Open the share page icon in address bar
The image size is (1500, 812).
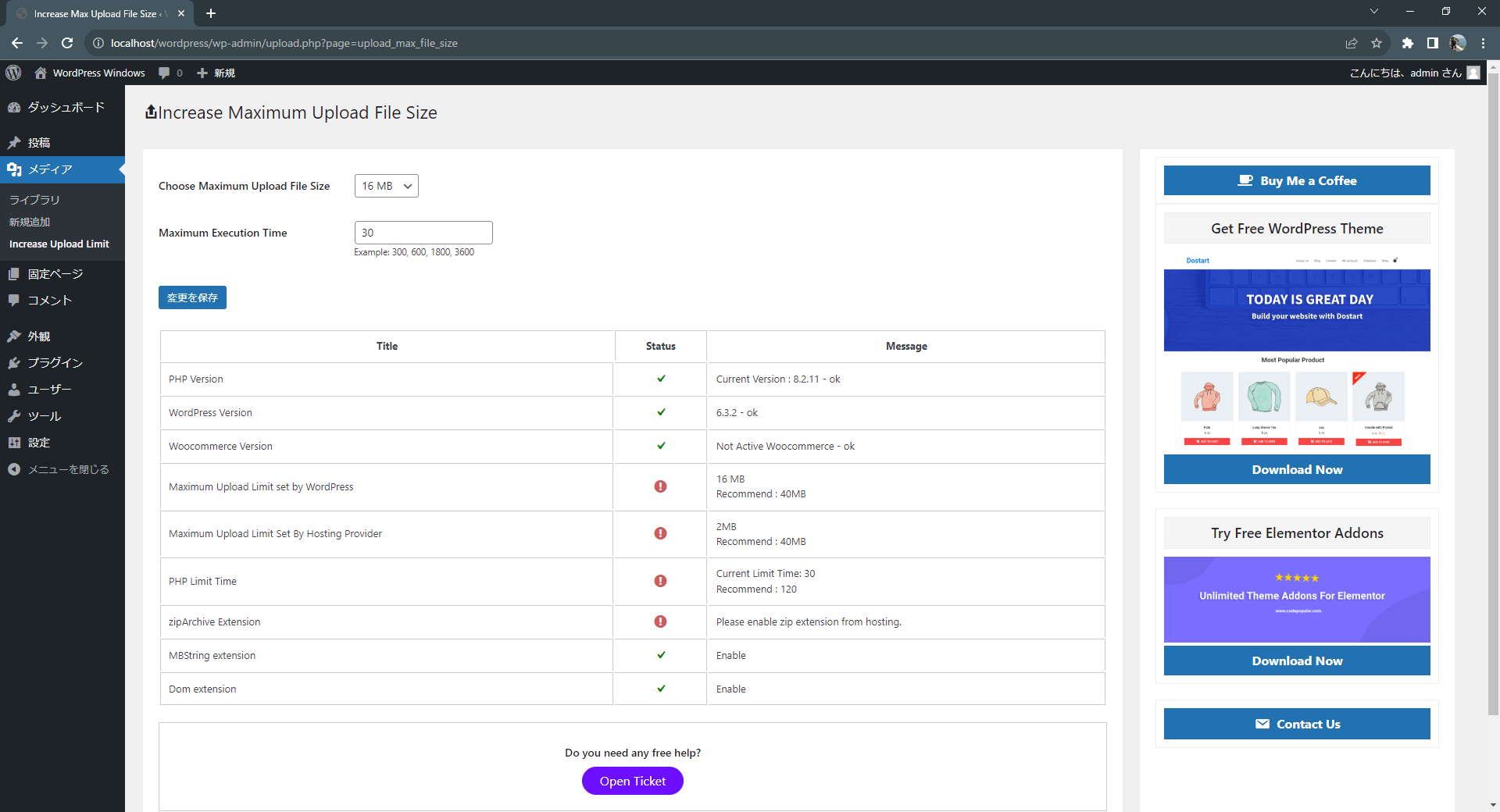pyautogui.click(x=1352, y=43)
